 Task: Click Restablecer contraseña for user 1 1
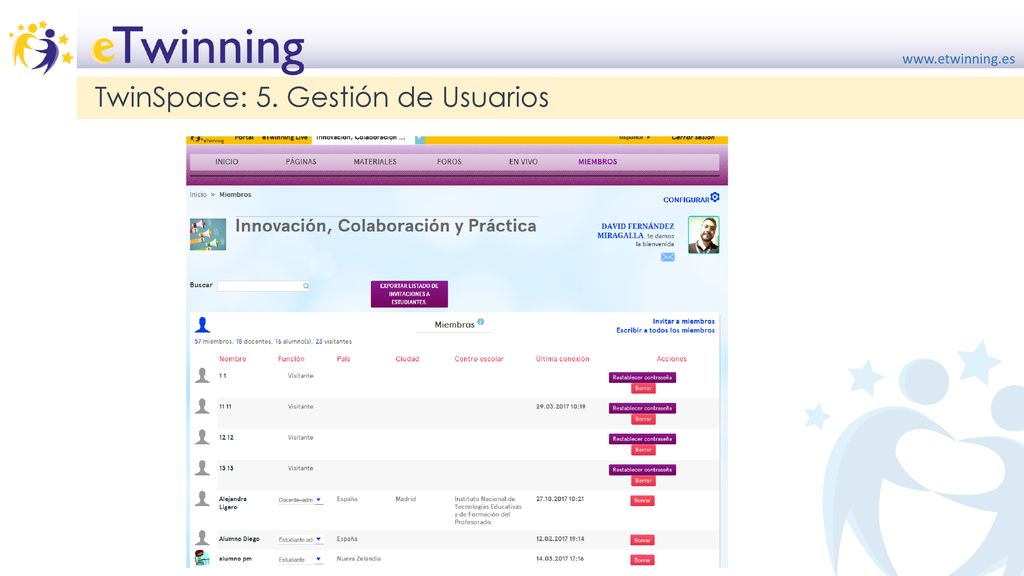click(643, 377)
